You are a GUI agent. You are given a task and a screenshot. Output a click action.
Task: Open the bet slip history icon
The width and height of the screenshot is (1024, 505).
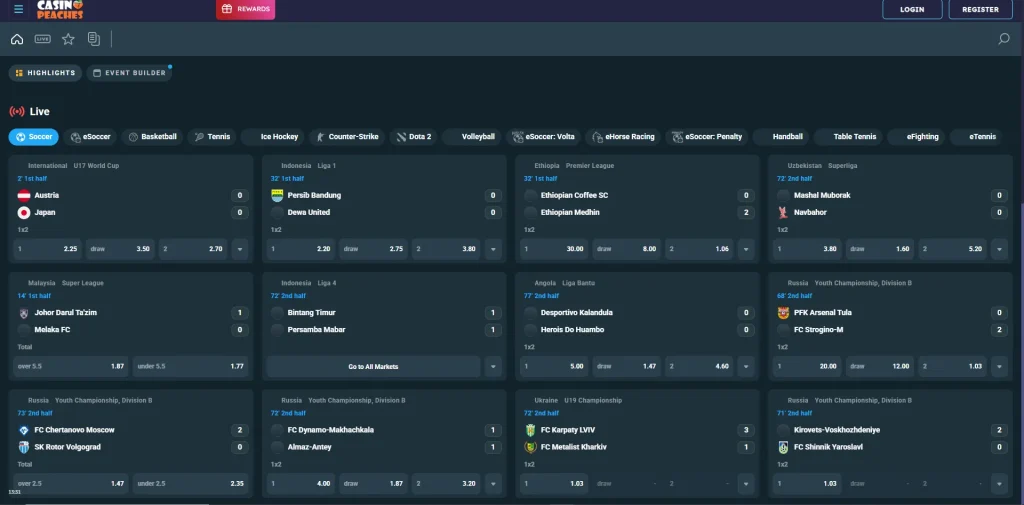[x=94, y=39]
